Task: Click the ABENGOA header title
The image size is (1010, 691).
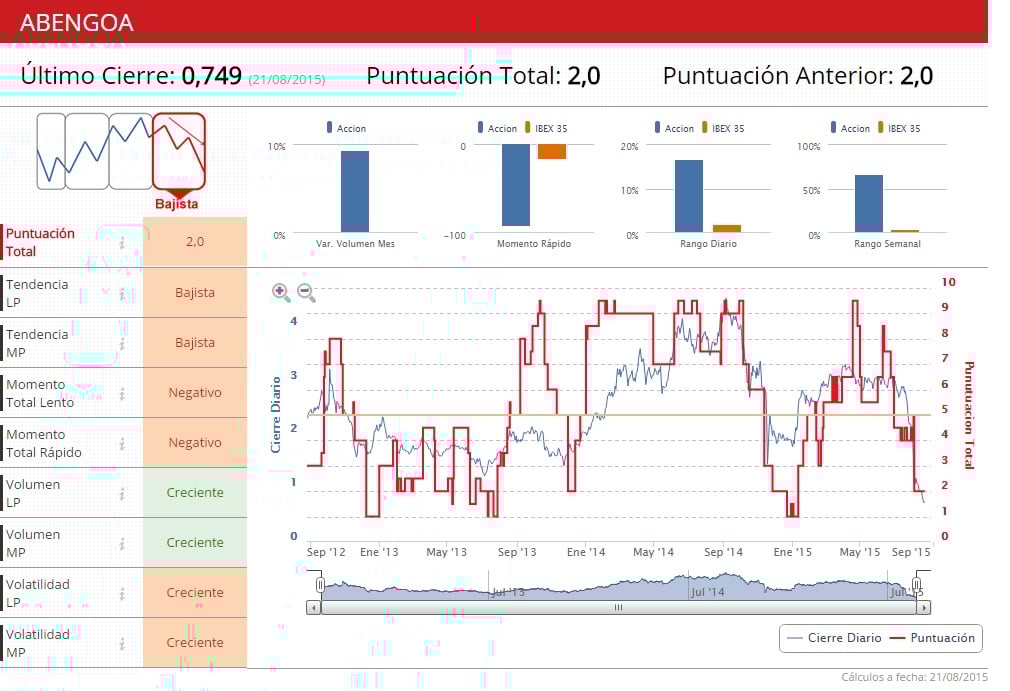Action: pos(77,23)
